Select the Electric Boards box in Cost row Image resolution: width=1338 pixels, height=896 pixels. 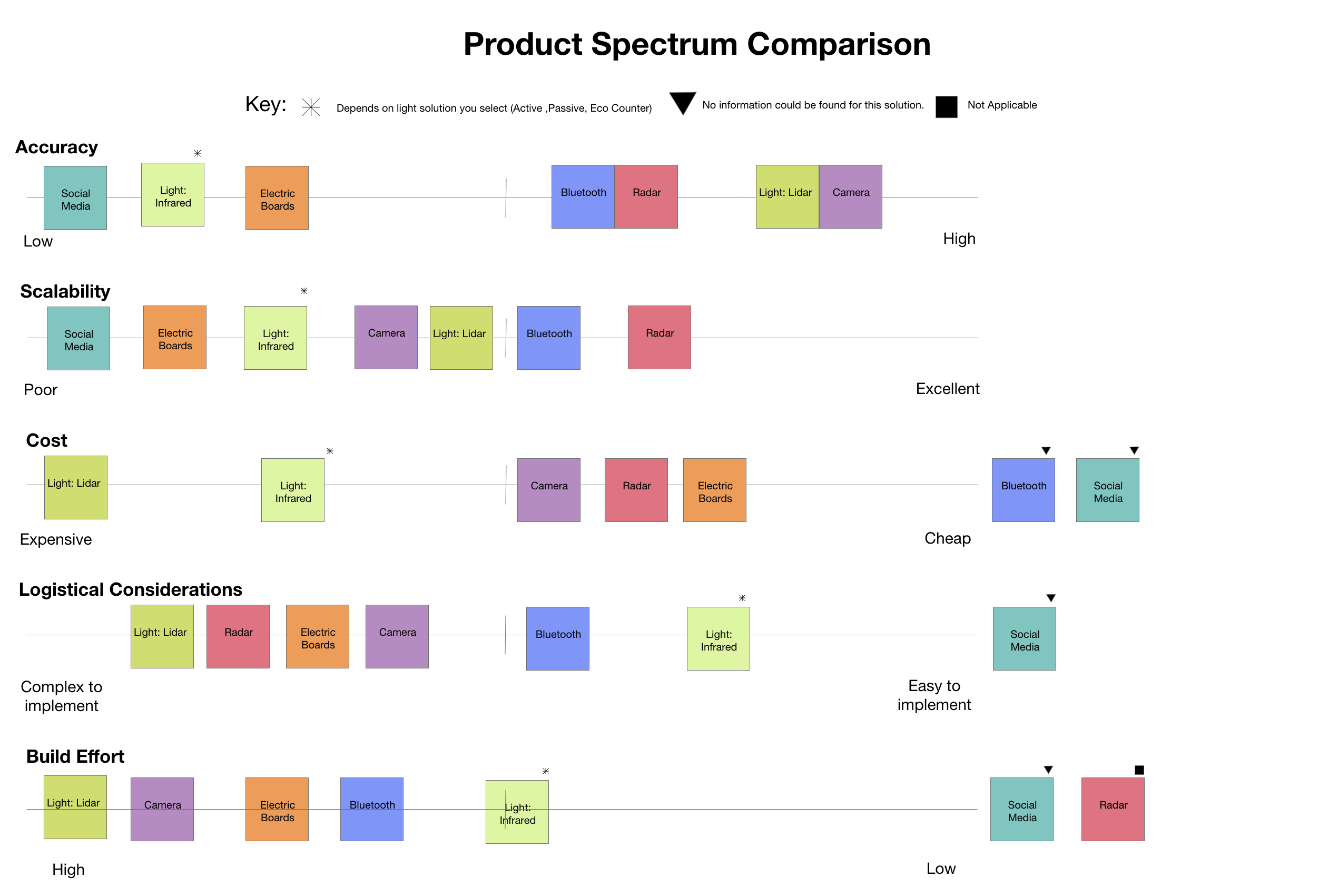tap(715, 490)
